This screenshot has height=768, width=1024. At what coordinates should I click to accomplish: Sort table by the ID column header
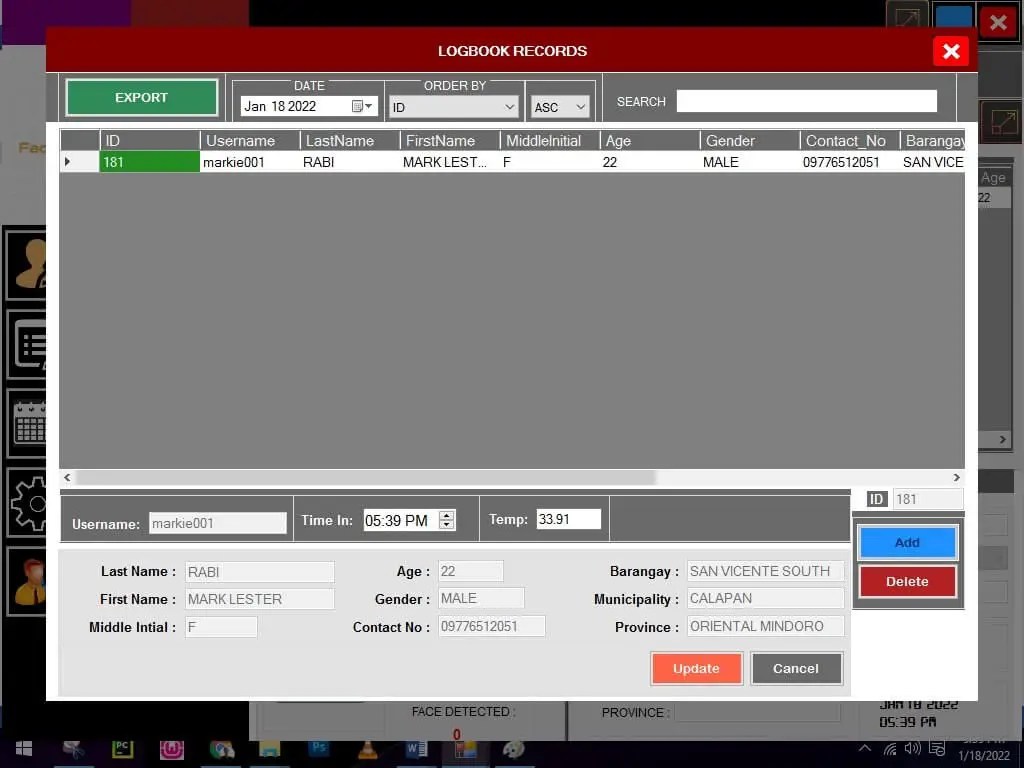coord(150,140)
